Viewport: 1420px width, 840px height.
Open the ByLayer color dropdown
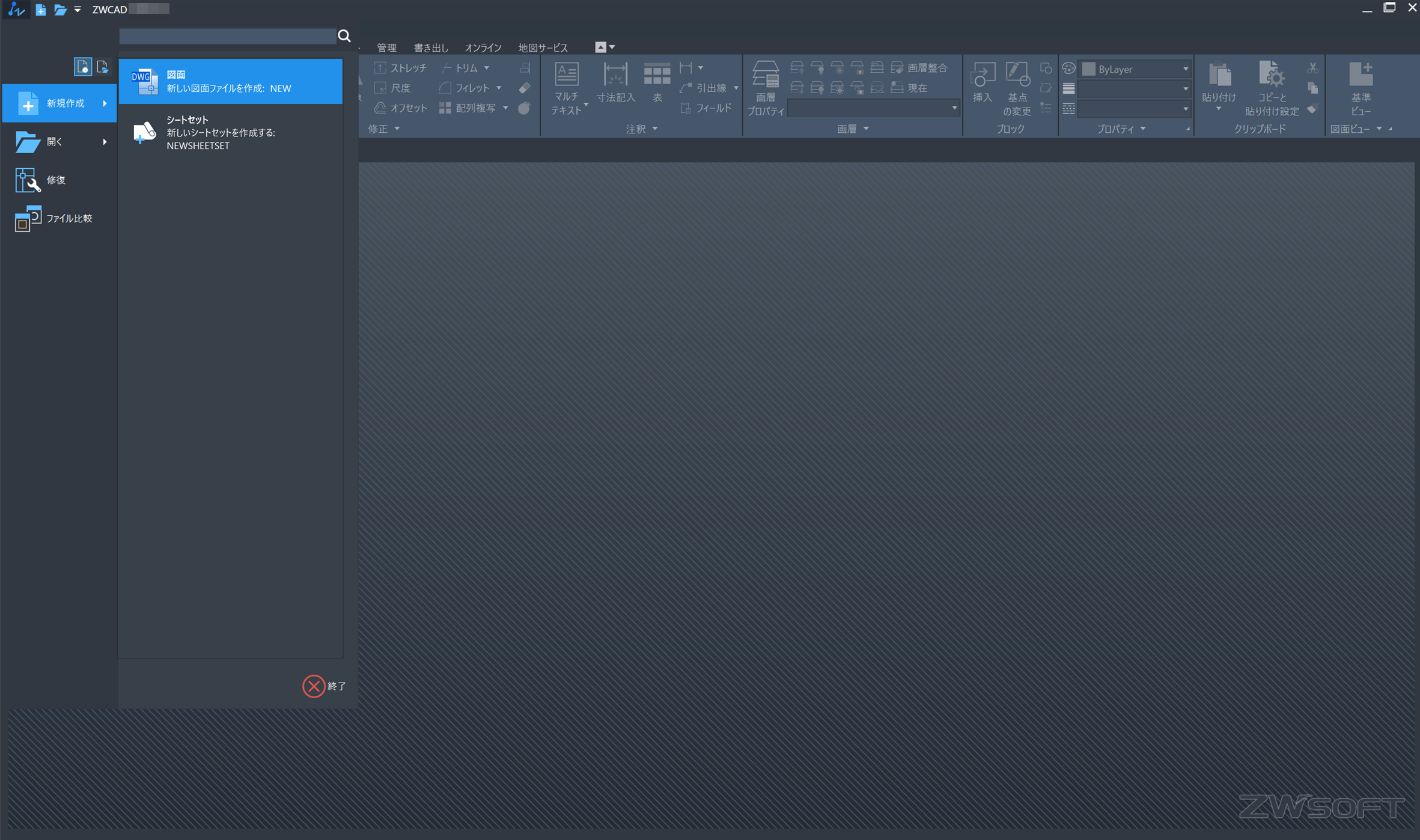(1135, 69)
